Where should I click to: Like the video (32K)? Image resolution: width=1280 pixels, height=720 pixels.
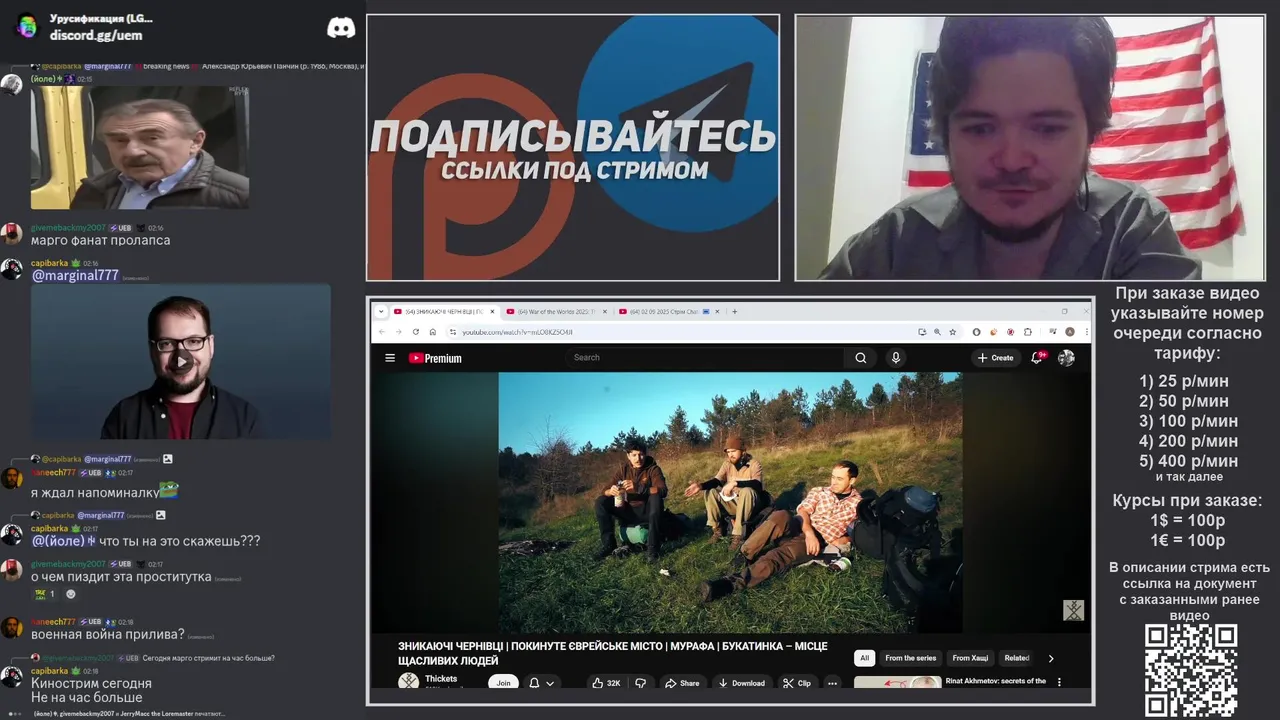[x=606, y=683]
